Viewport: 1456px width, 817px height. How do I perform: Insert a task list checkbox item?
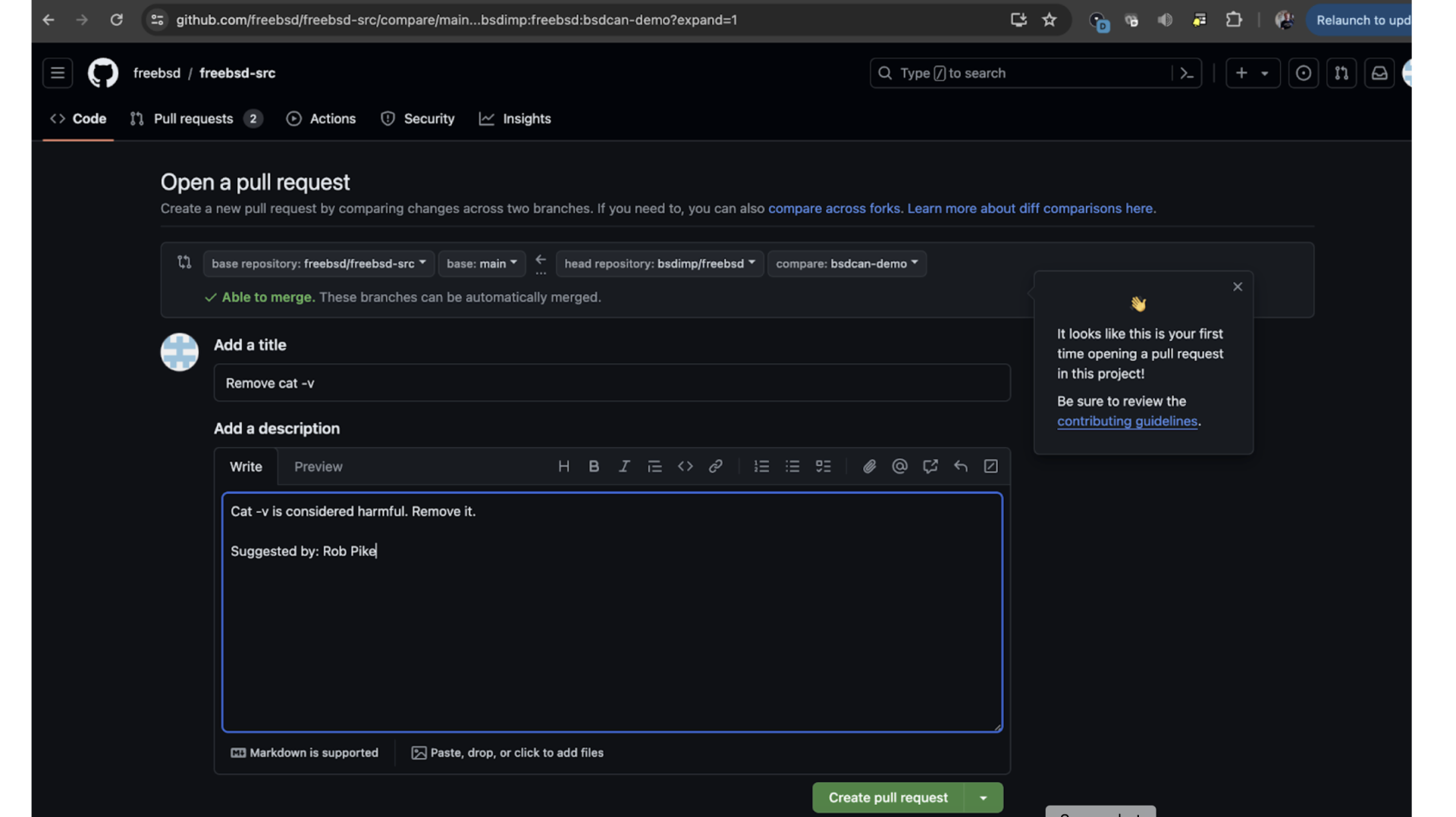(x=823, y=467)
